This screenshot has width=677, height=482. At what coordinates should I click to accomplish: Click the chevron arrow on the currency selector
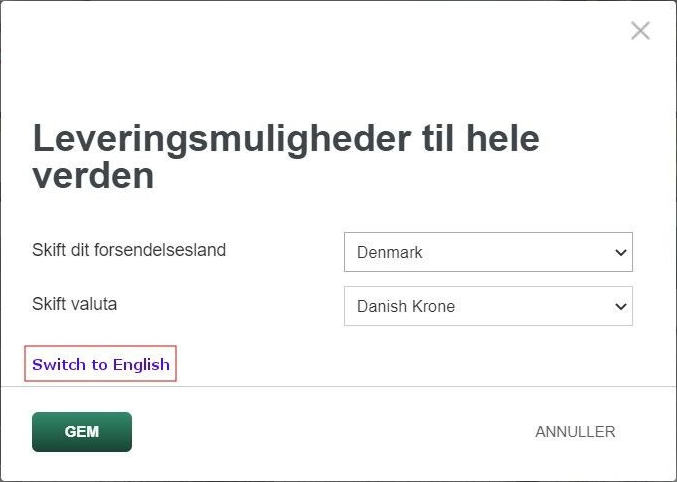click(x=620, y=306)
